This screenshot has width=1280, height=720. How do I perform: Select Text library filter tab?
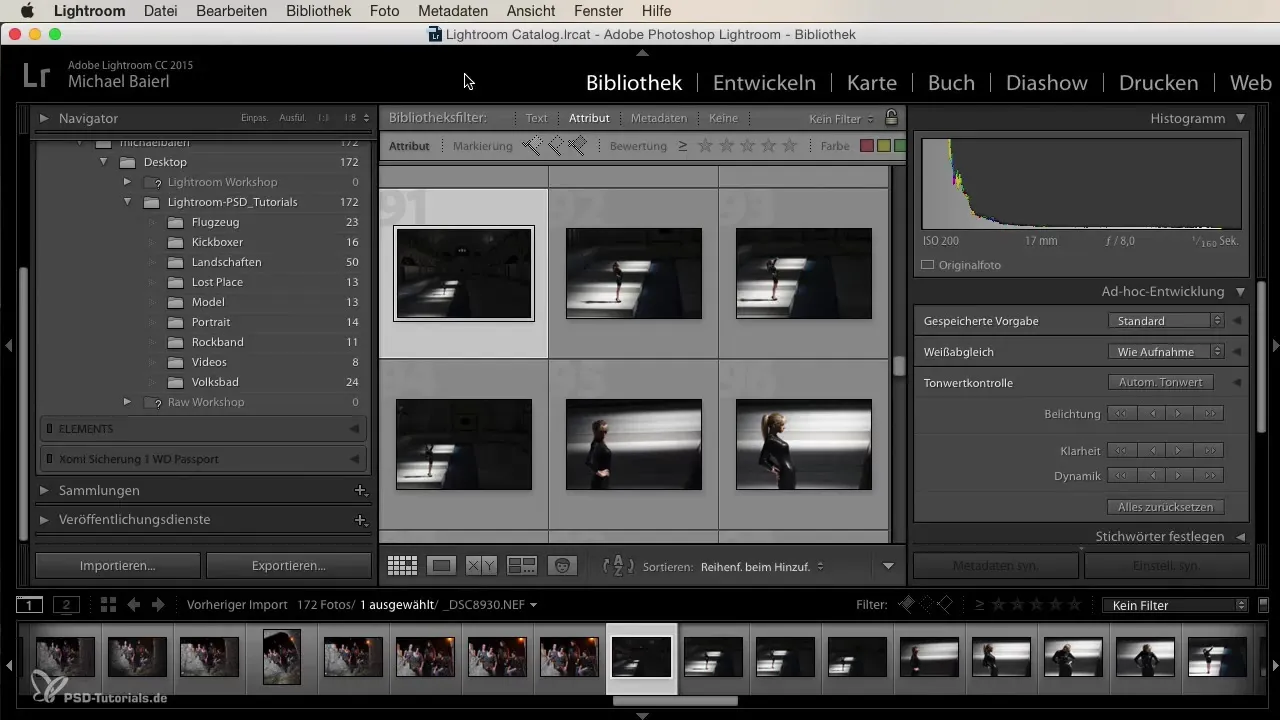pos(536,118)
